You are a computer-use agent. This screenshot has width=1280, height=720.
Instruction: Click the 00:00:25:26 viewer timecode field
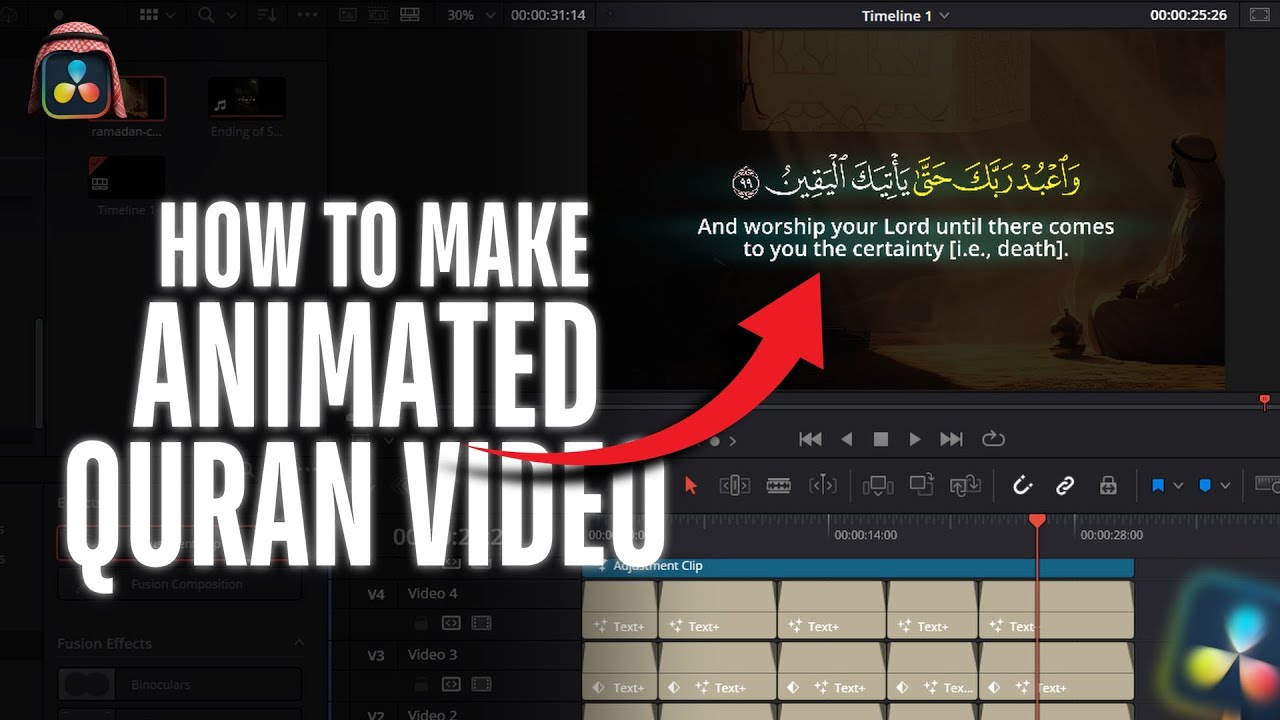point(1190,15)
